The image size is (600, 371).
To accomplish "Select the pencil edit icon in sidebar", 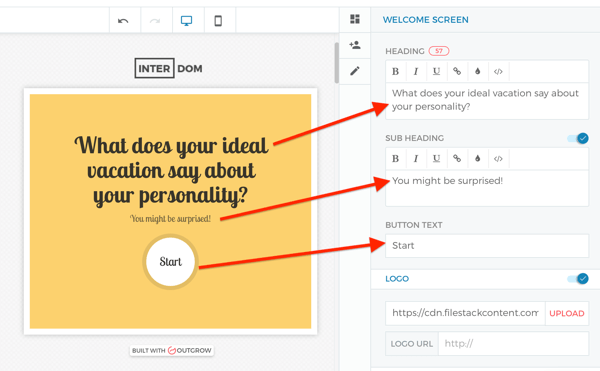I will click(355, 71).
